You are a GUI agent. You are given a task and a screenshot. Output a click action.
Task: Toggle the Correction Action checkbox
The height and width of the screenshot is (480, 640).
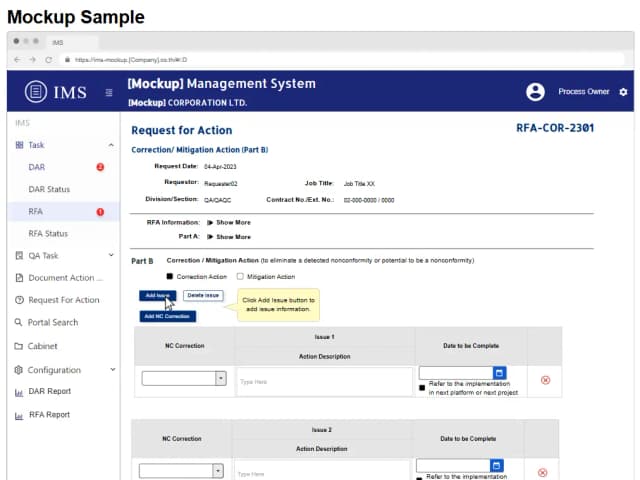170,276
